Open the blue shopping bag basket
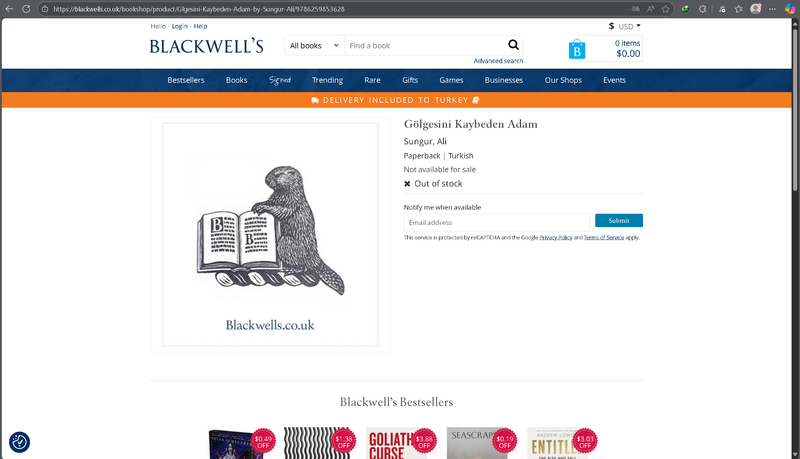This screenshot has width=800, height=459. pos(577,49)
